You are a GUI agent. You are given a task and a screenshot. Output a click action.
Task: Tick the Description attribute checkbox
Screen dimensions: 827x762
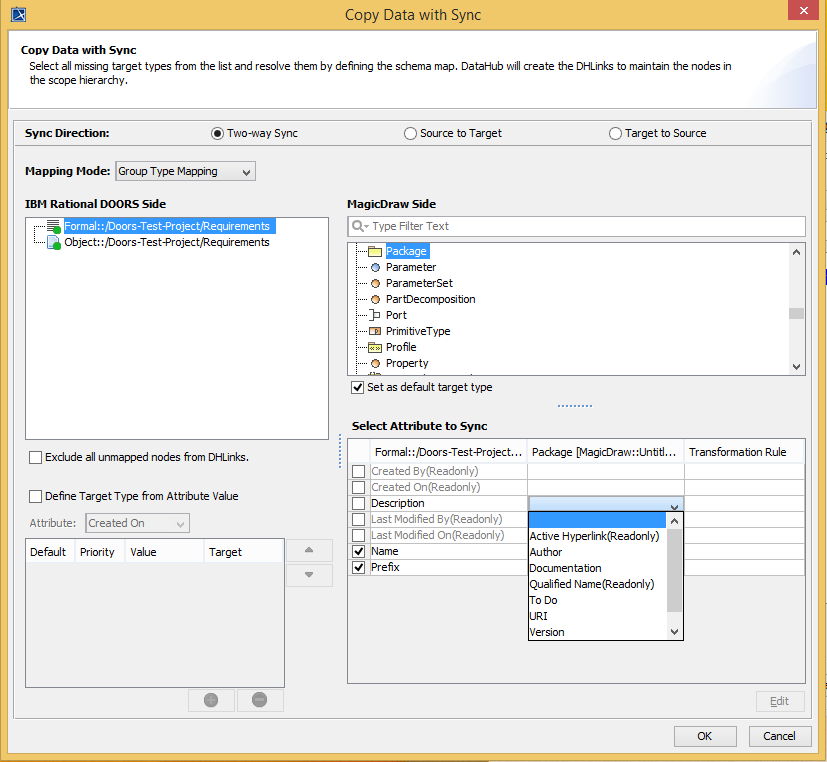coord(358,503)
